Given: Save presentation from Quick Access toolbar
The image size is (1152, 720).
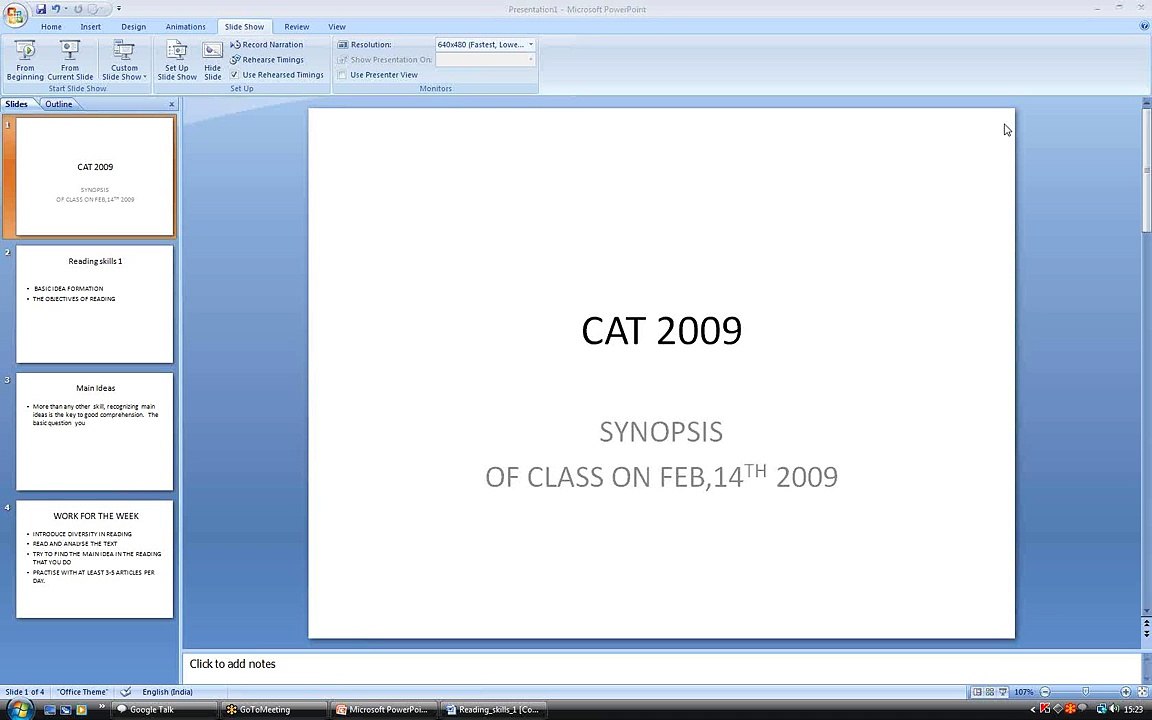Looking at the screenshot, I should 41,9.
